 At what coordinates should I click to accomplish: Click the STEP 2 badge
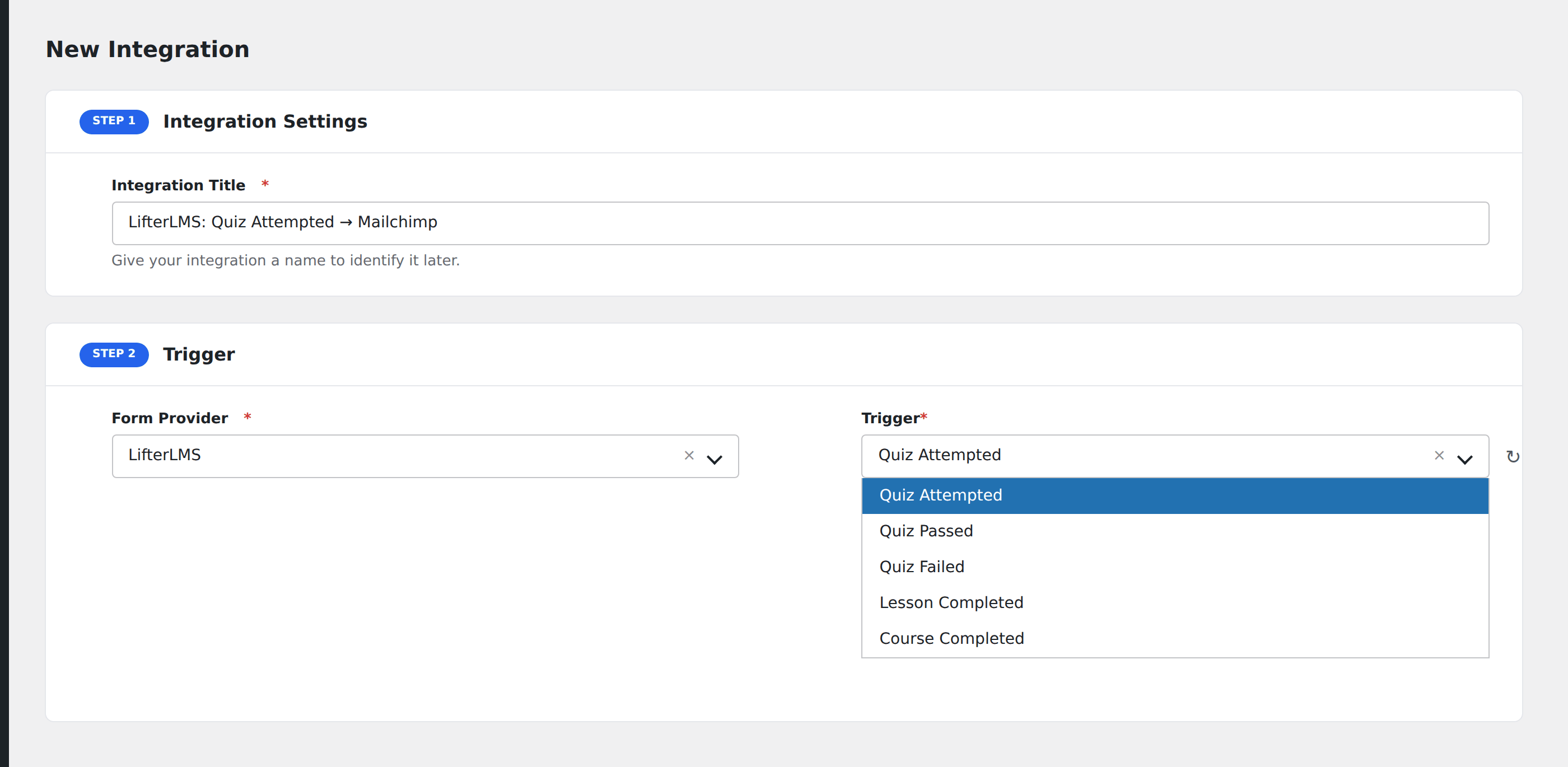point(114,354)
